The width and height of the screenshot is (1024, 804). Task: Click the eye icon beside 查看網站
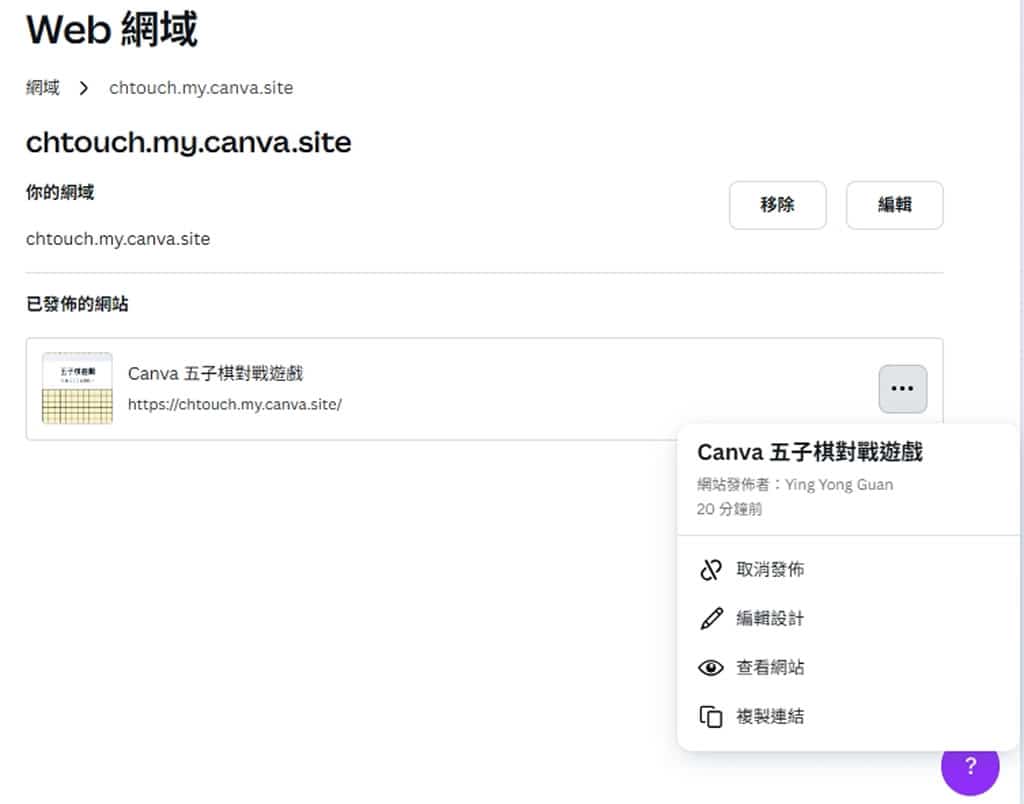tap(711, 667)
